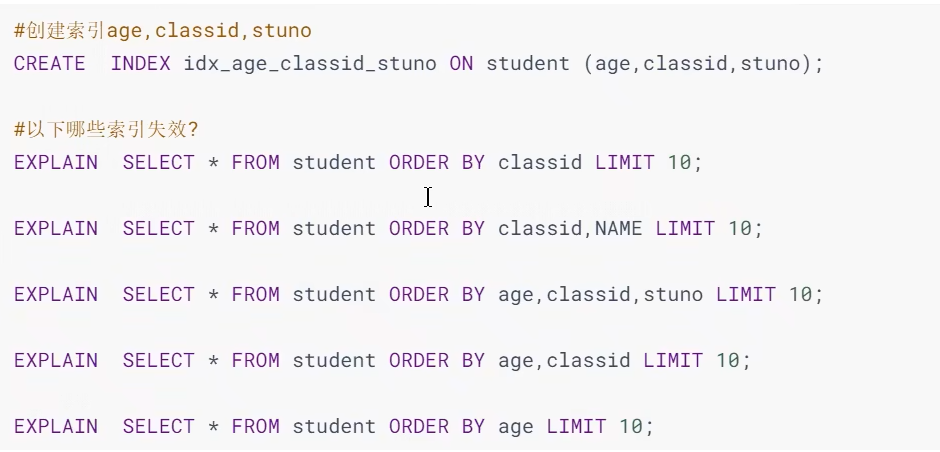This screenshot has width=940, height=452.
Task: Click the number 10 in the first query
Action: tap(679, 162)
